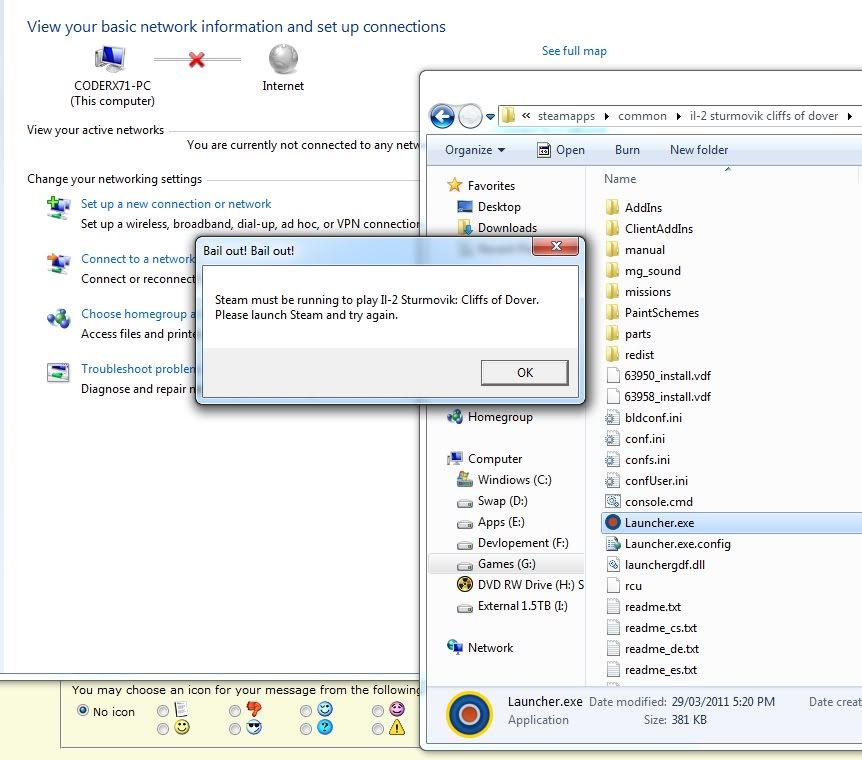Go back in the Explorer window
Viewport: 862px width, 760px height.
tap(442, 116)
